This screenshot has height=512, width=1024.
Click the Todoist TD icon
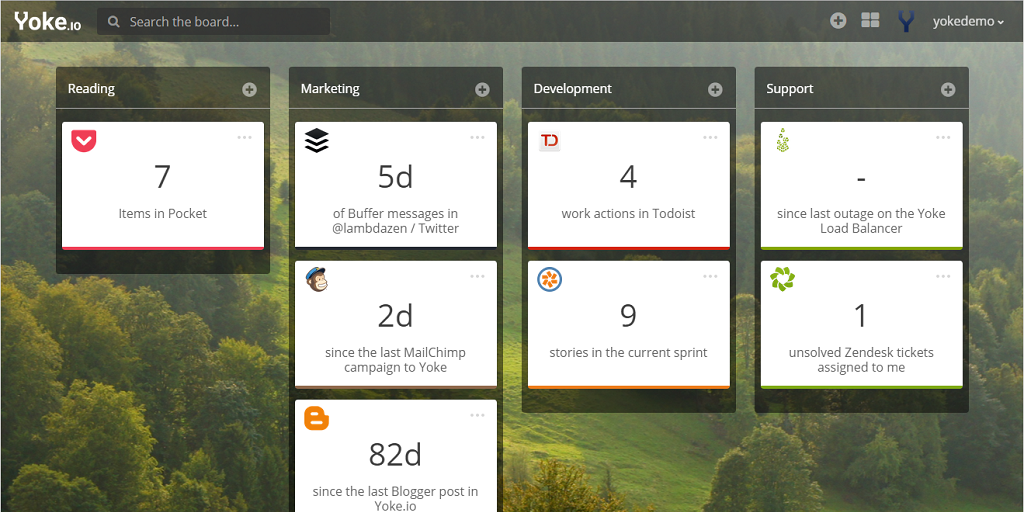point(549,141)
